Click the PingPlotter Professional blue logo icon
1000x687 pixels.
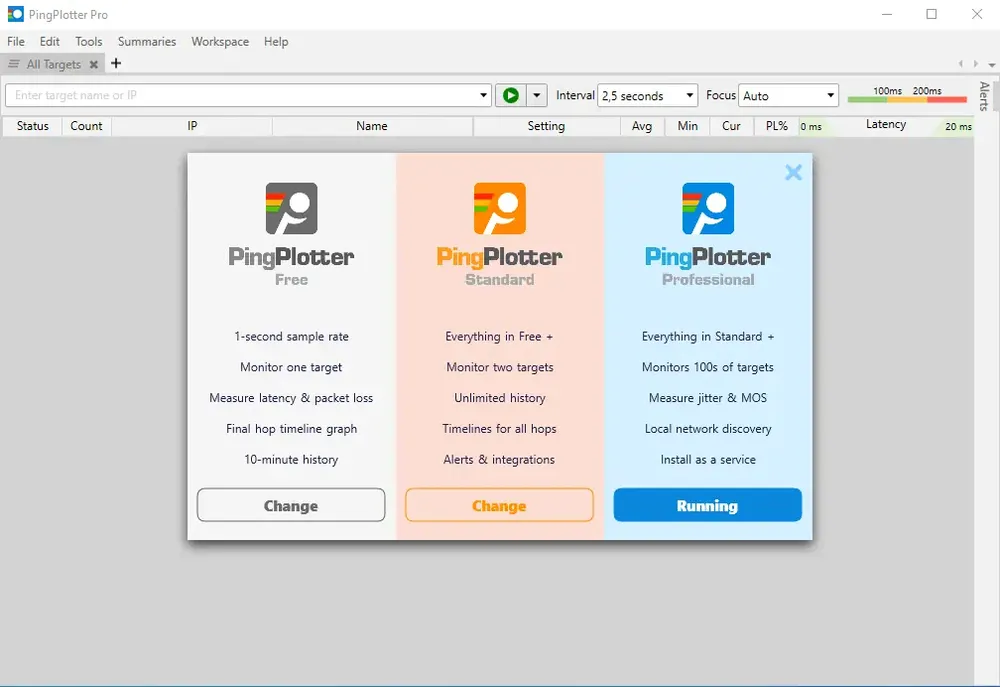[708, 209]
